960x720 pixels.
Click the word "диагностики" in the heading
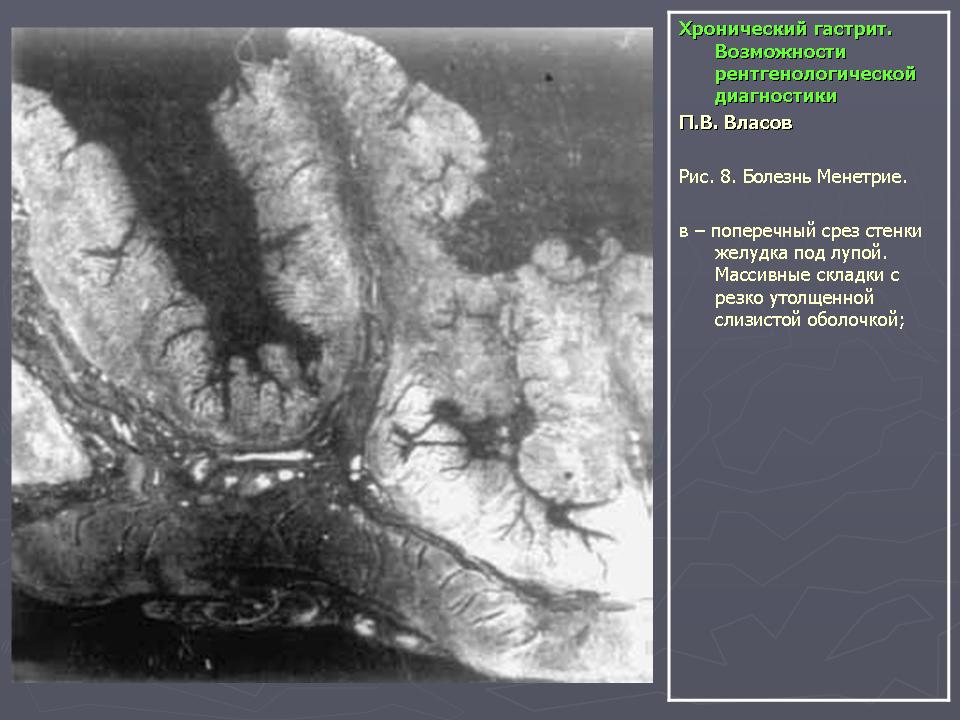click(x=776, y=96)
